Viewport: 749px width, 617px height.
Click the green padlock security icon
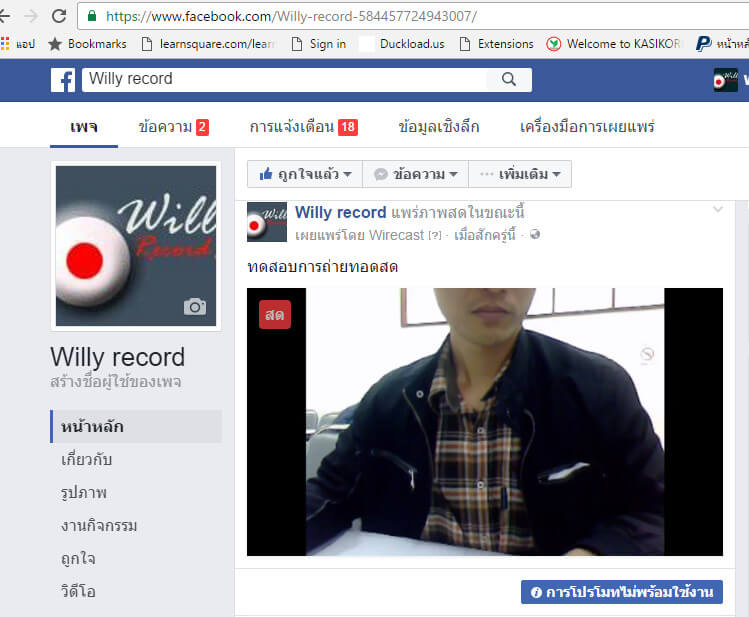pos(92,16)
